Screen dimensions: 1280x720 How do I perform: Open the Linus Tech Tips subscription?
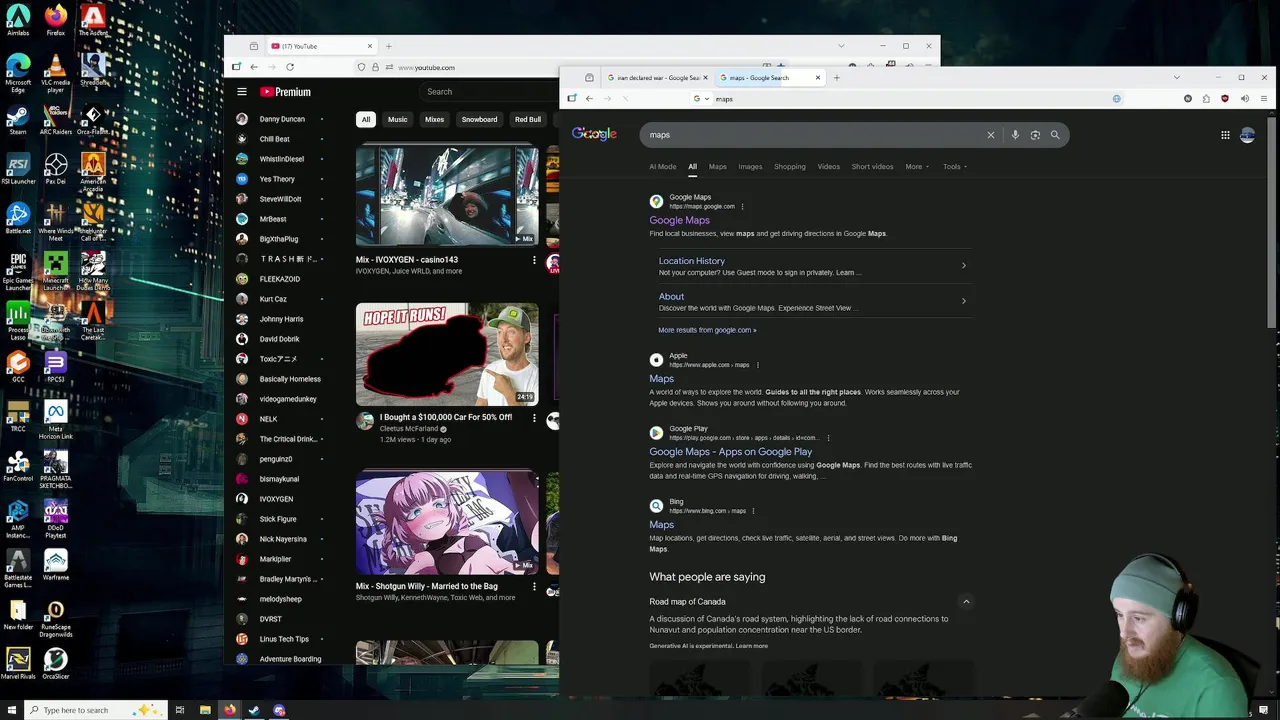coord(284,639)
